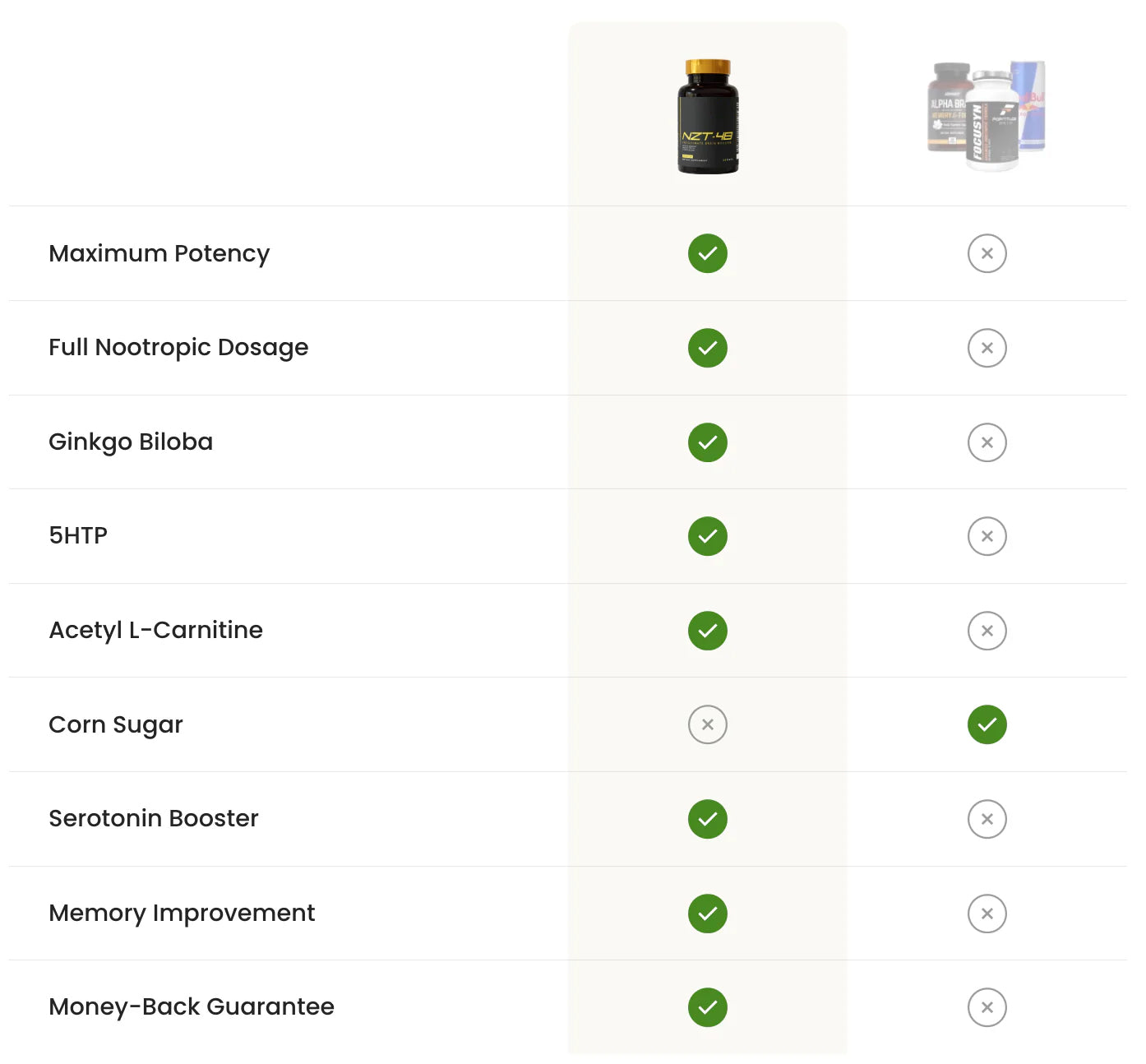Click the 5HTP feature label

tap(78, 536)
